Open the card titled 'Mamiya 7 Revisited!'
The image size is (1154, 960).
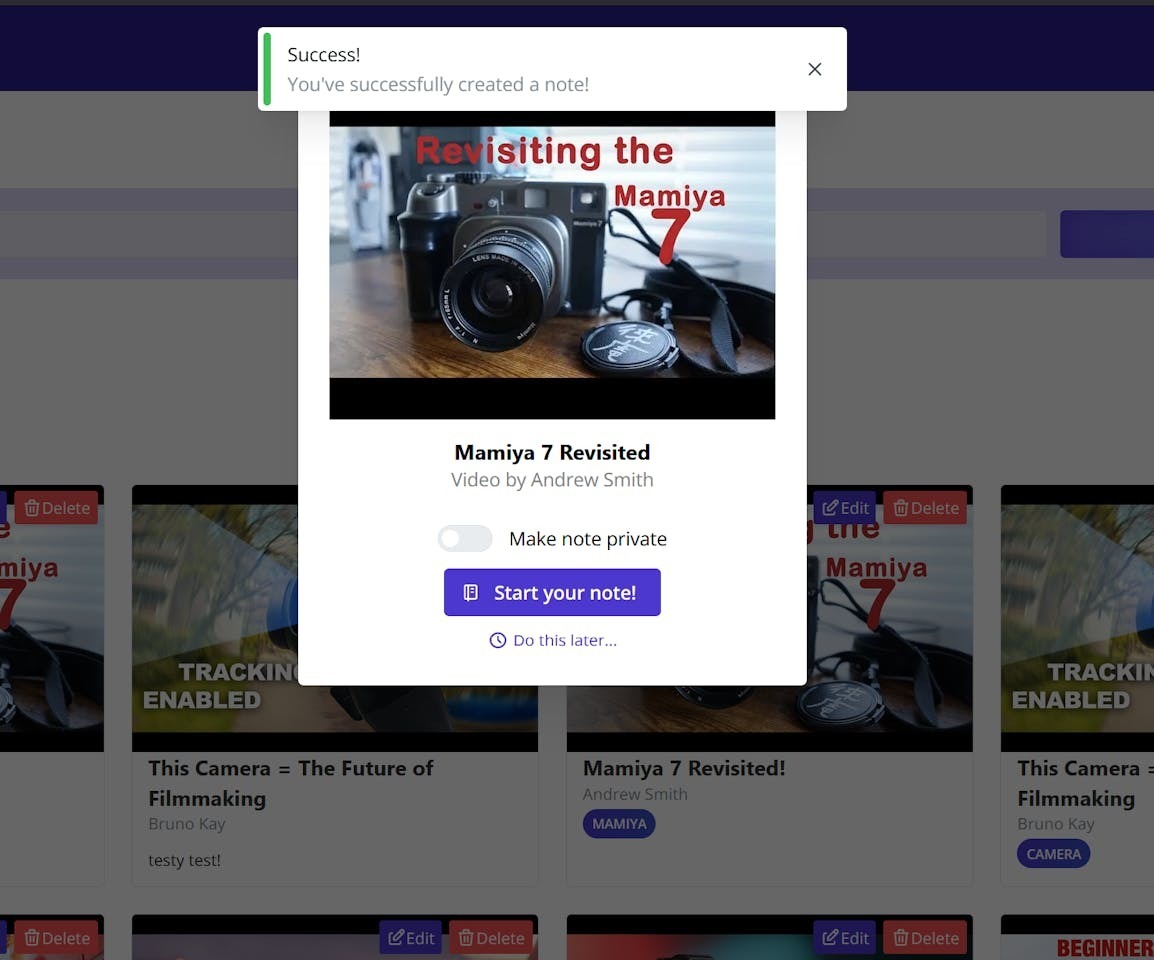pyautogui.click(x=684, y=768)
